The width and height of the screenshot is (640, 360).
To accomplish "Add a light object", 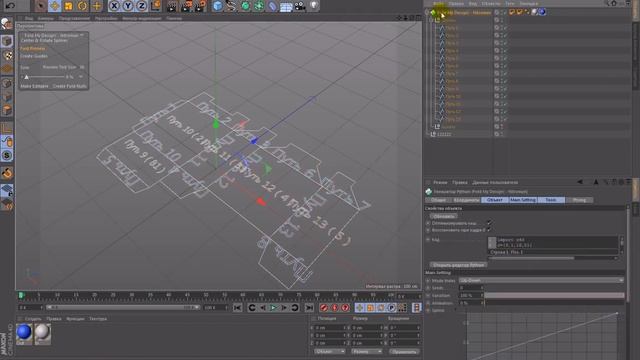I will click(314, 6).
